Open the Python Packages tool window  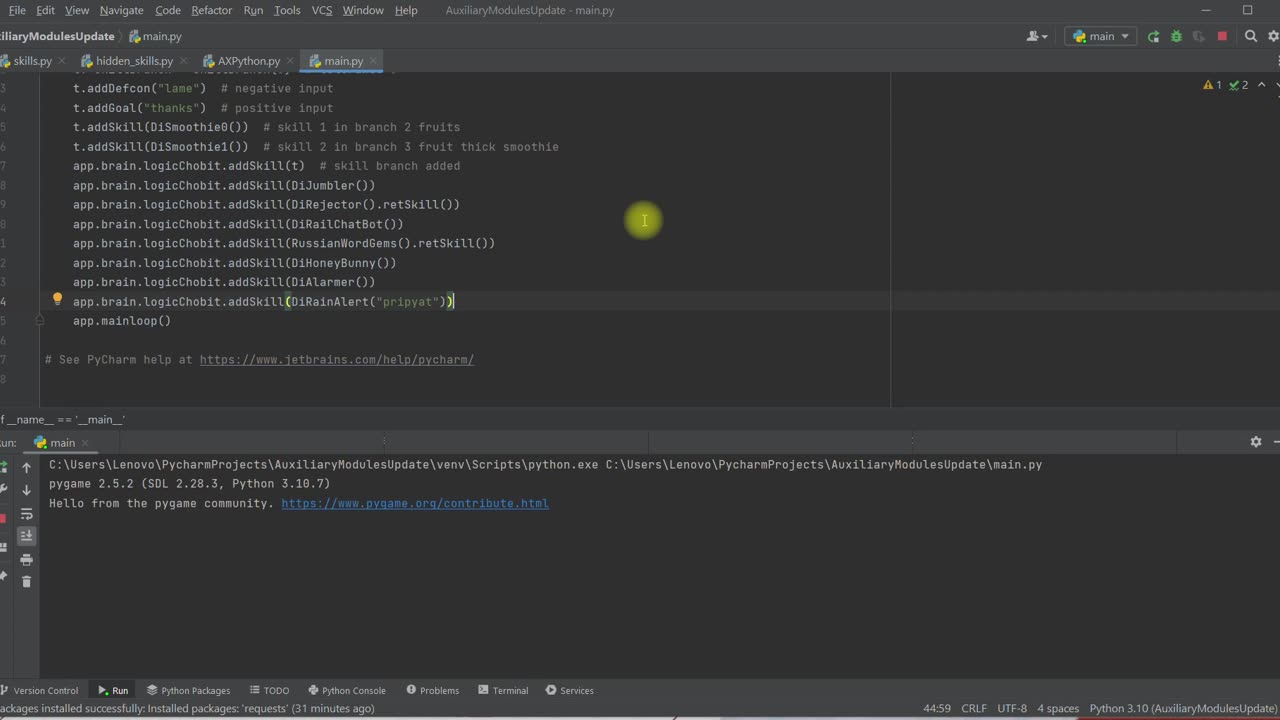pyautogui.click(x=188, y=690)
